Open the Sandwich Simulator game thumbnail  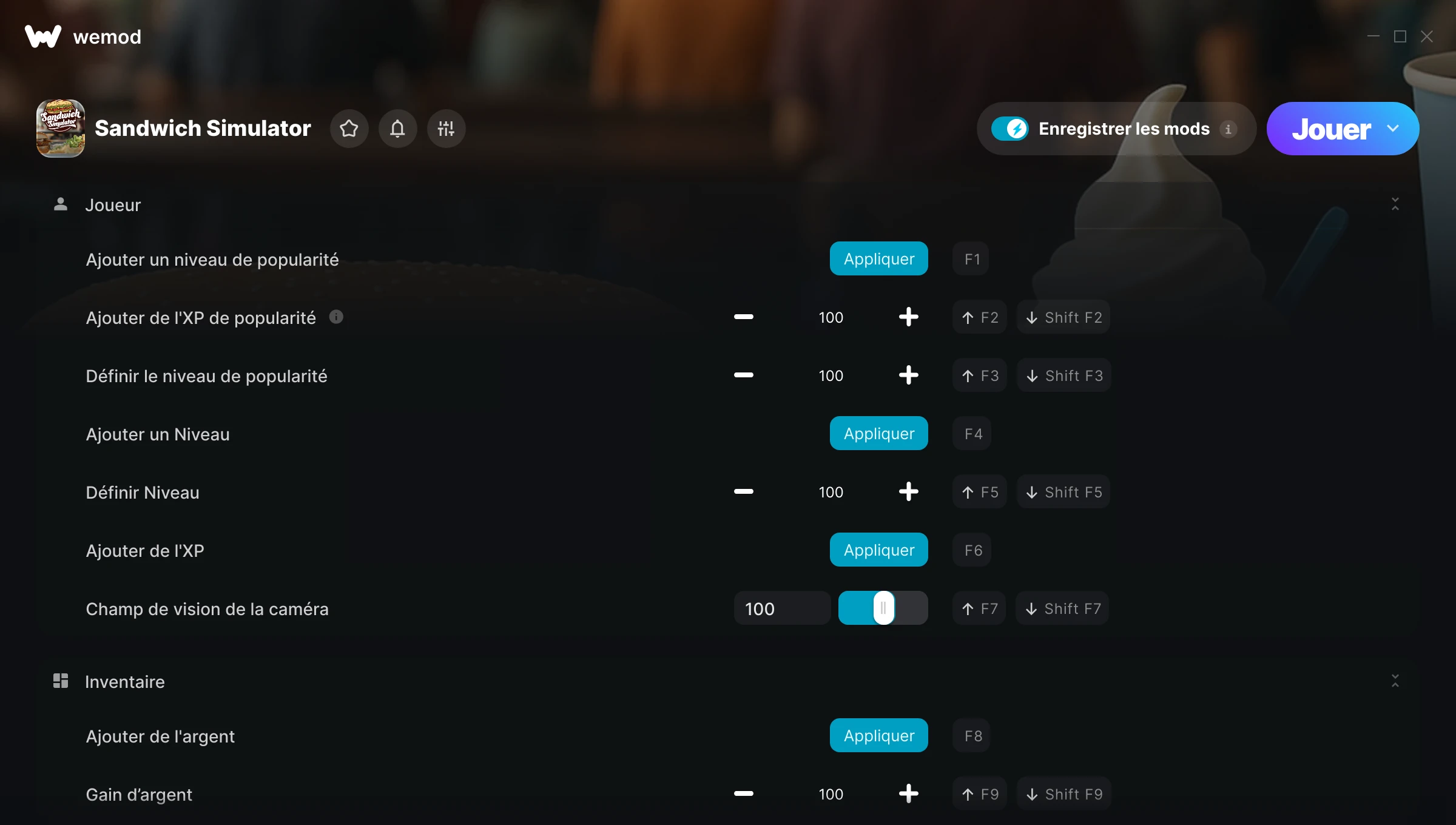tap(61, 129)
